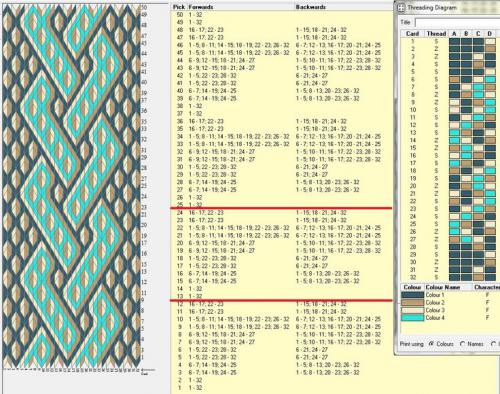Viewport: 500px width, 394px height.
Task: Click the Thread column header
Action: click(x=436, y=34)
